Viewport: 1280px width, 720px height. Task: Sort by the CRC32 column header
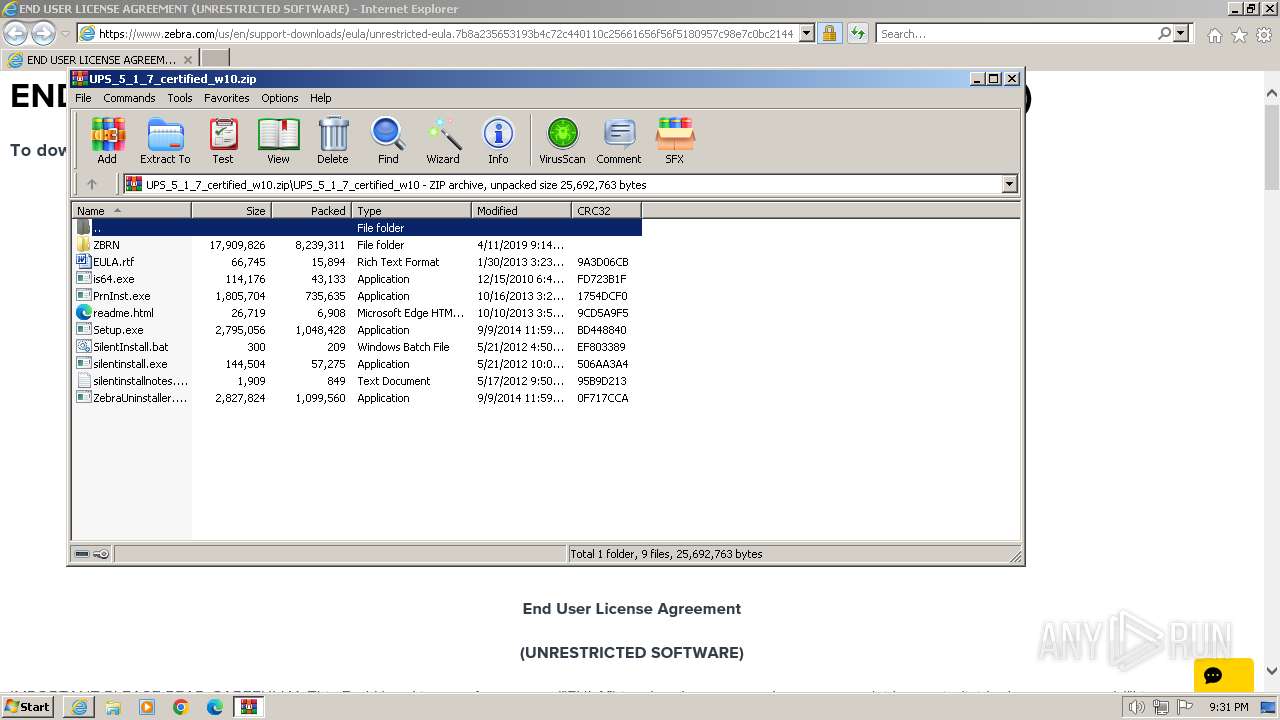(607, 211)
